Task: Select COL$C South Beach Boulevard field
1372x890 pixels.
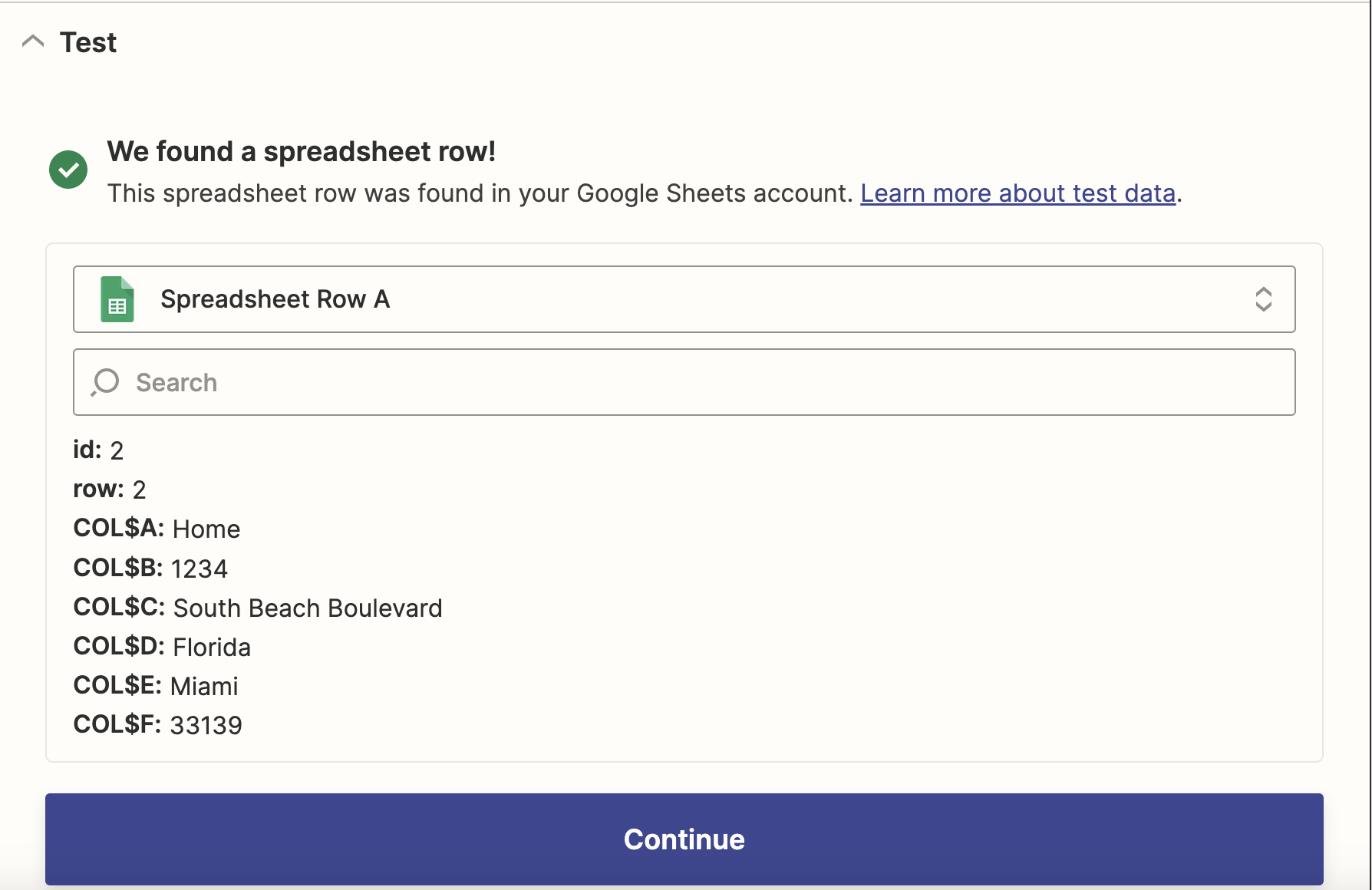Action: (258, 608)
